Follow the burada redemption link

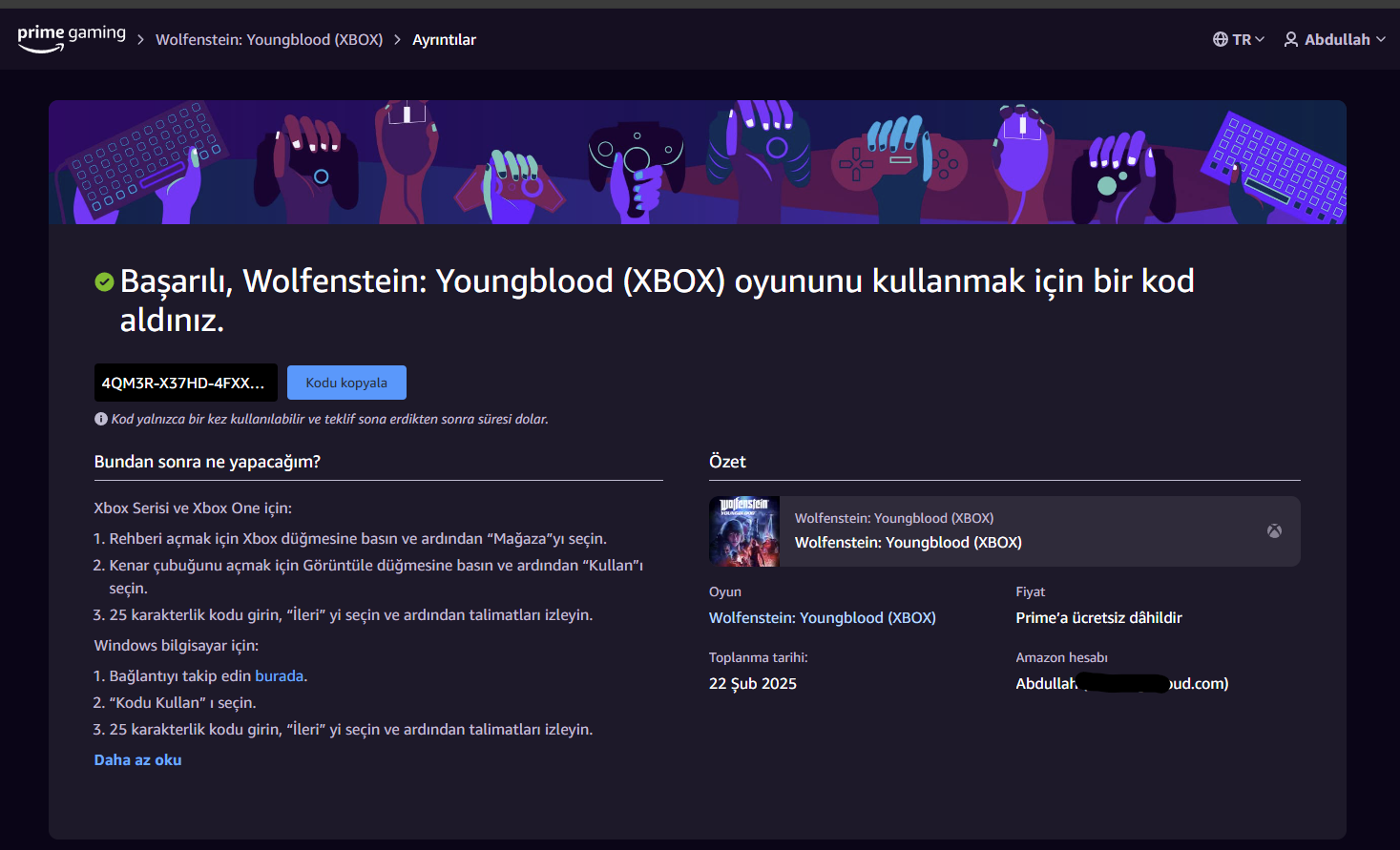[279, 675]
